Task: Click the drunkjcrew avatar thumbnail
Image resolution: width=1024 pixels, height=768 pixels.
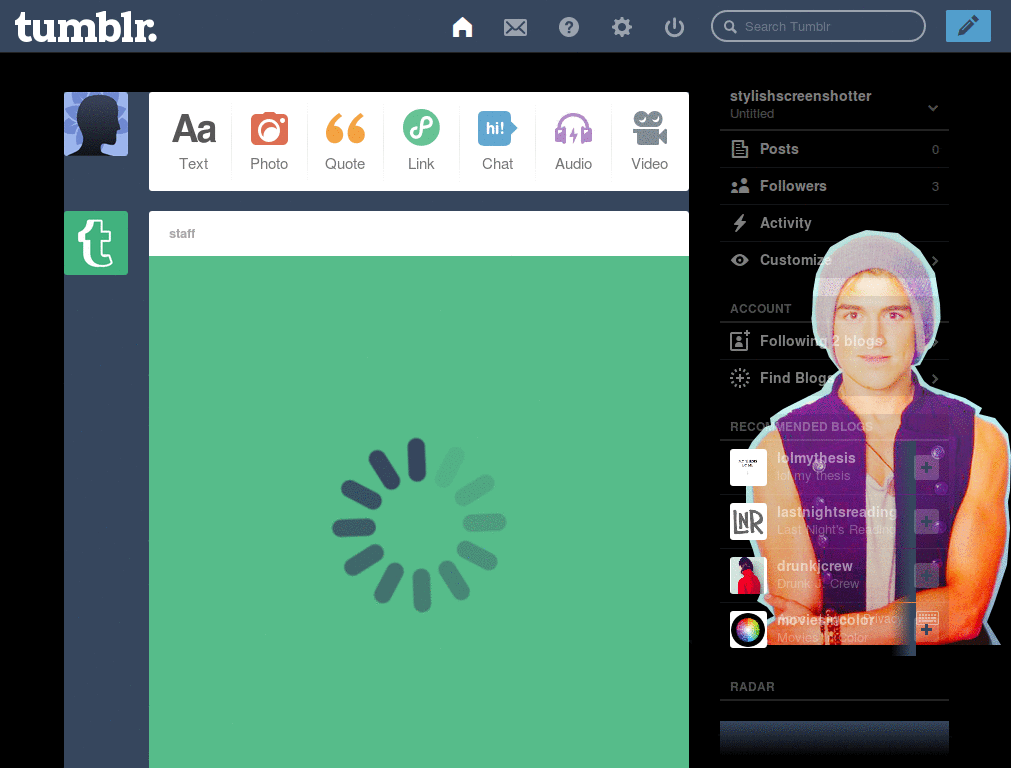Action: [x=748, y=575]
